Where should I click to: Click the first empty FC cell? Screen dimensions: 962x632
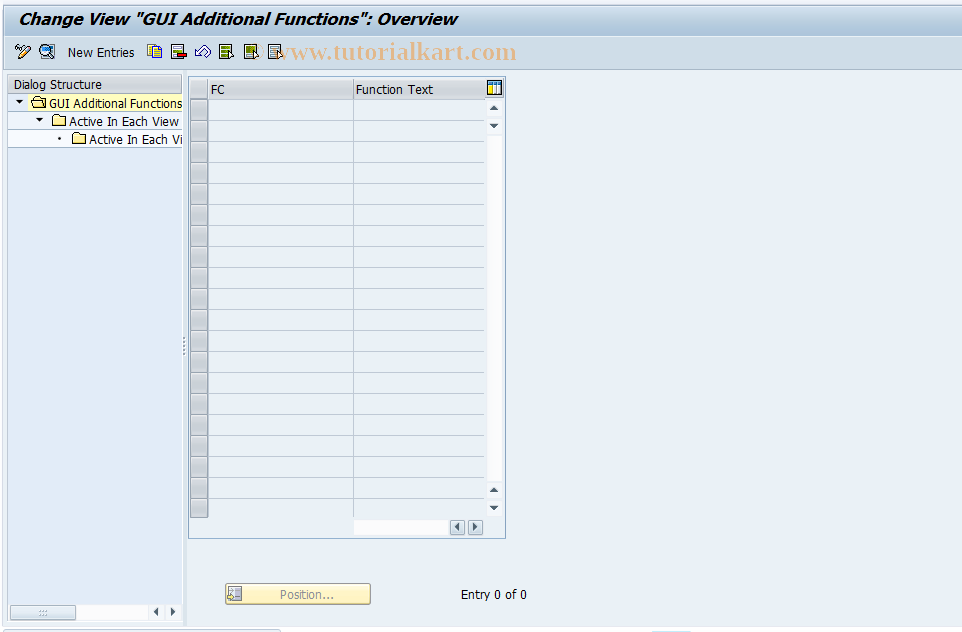[280, 110]
